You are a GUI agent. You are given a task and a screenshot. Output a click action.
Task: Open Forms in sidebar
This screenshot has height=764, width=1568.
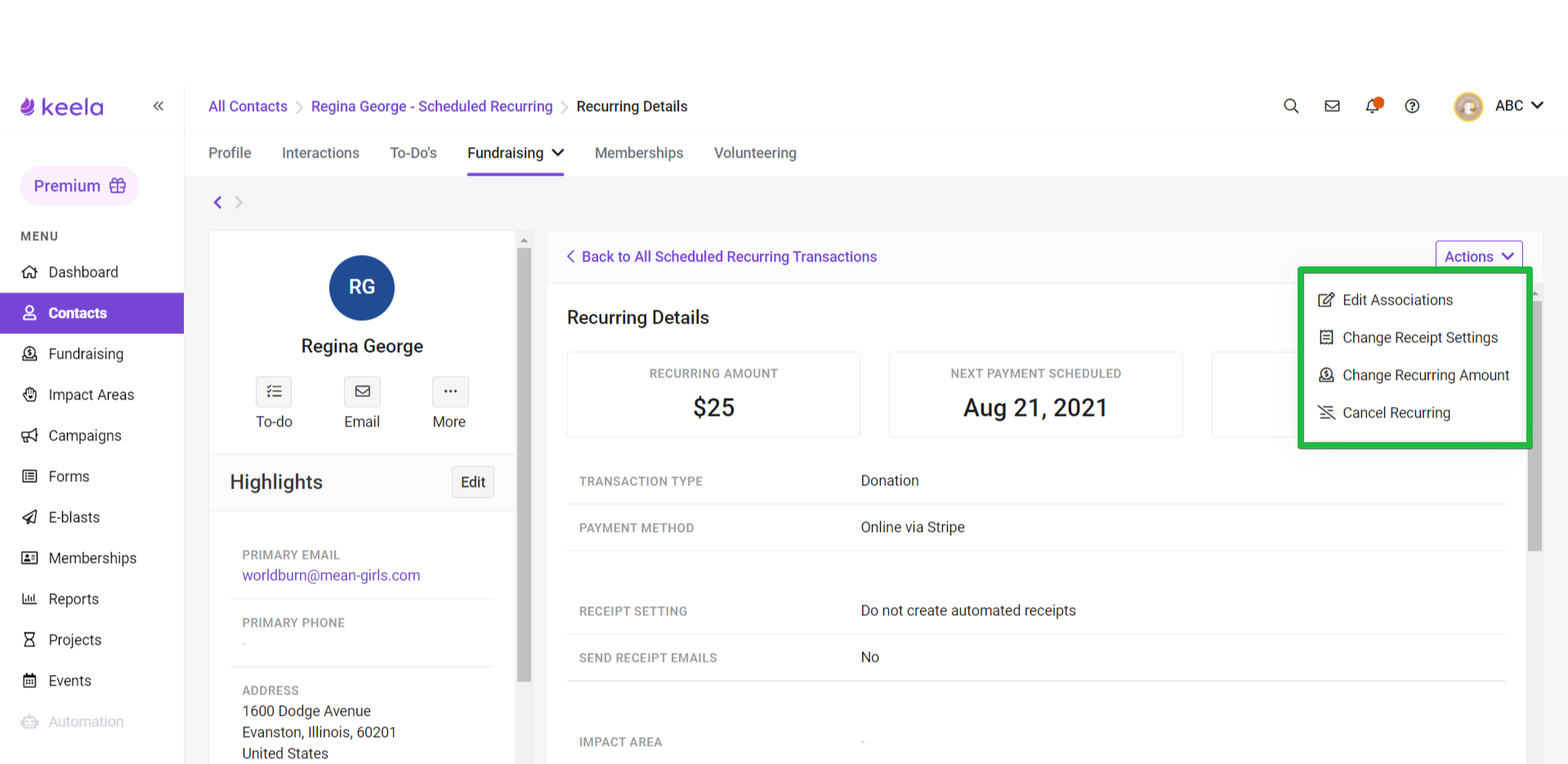point(92,476)
